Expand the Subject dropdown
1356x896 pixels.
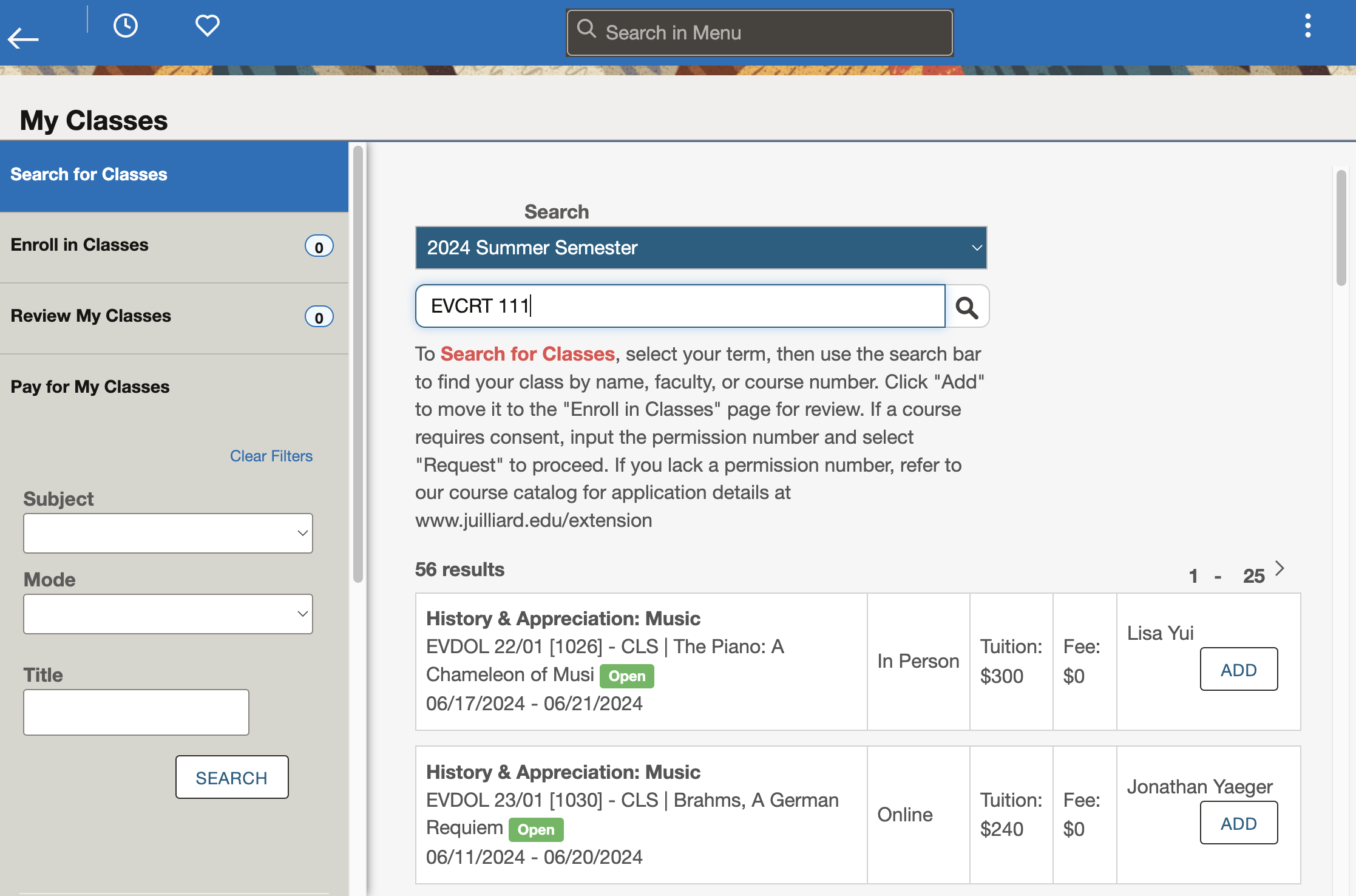[168, 534]
